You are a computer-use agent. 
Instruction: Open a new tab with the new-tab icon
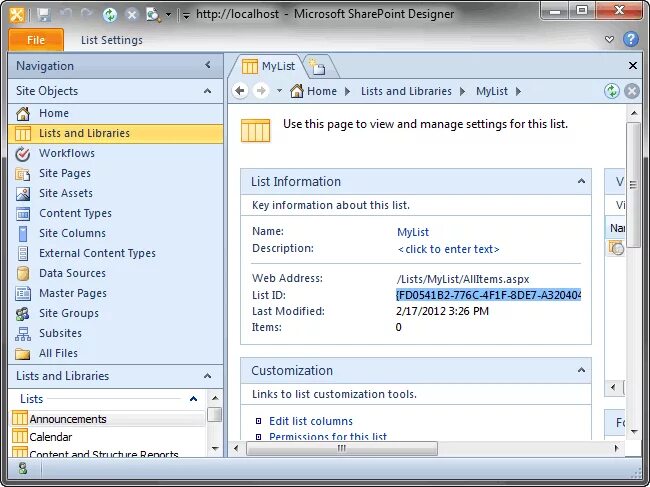point(318,67)
